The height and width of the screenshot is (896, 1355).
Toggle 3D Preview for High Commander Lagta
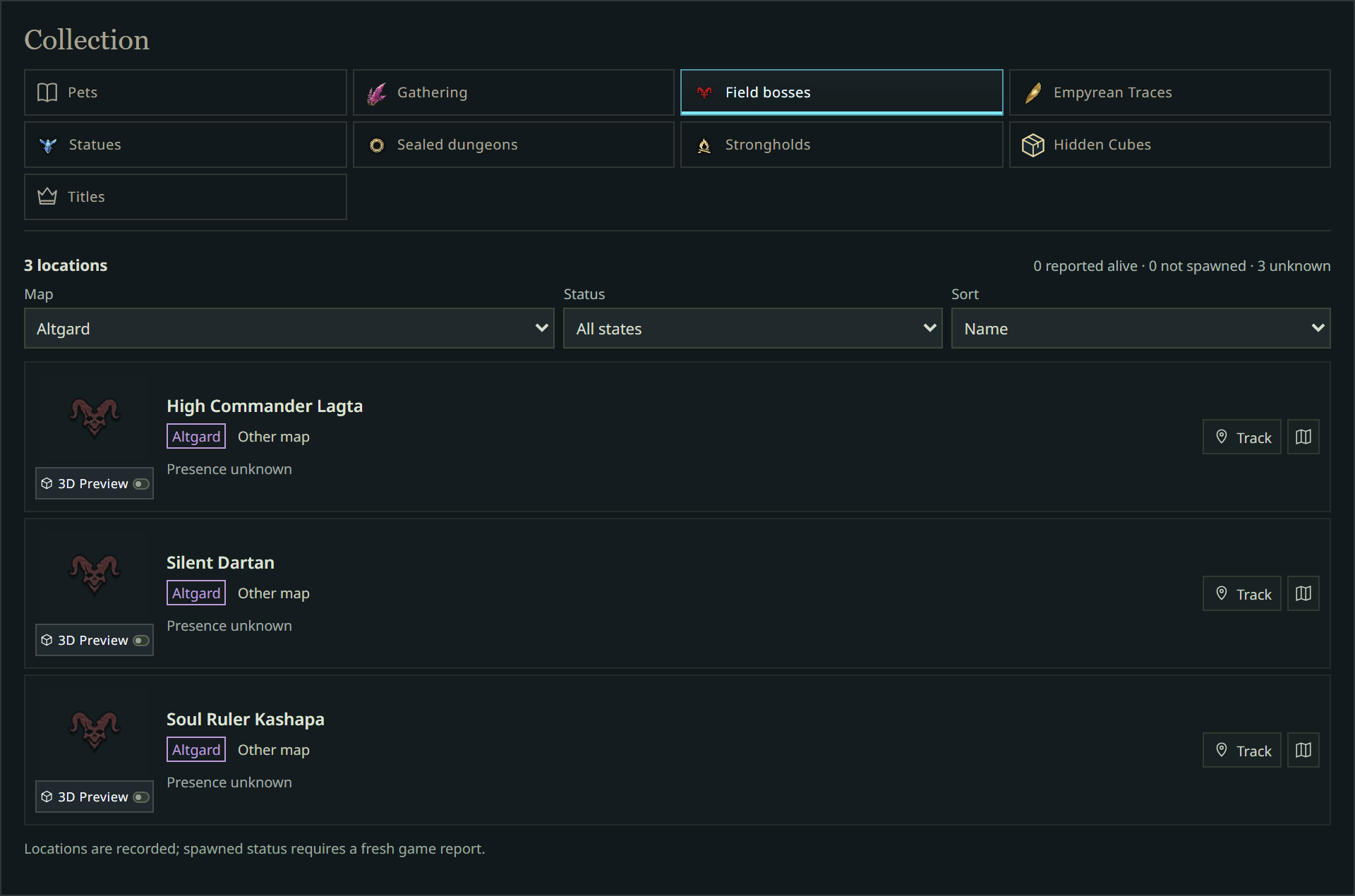point(95,483)
